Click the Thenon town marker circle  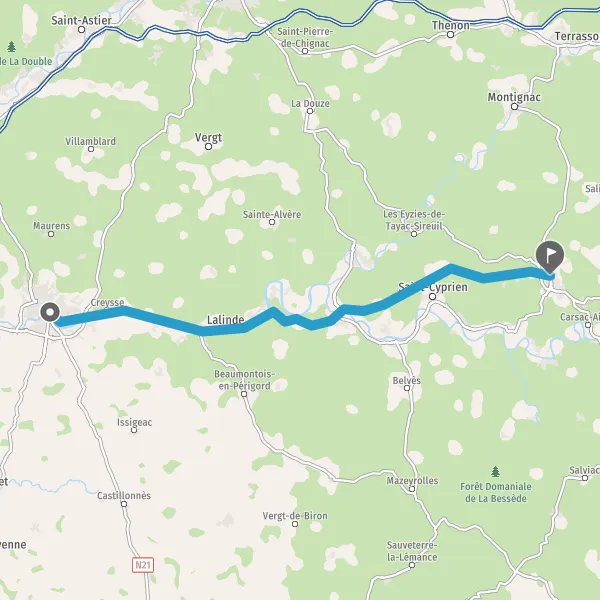click(x=451, y=35)
